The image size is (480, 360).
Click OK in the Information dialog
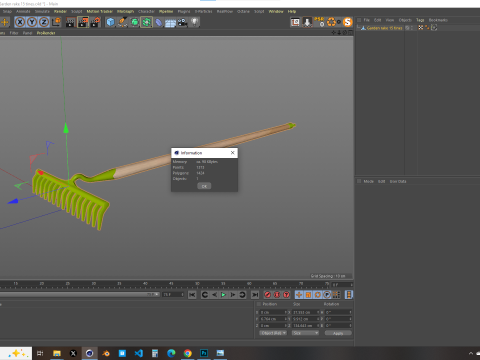coord(204,186)
